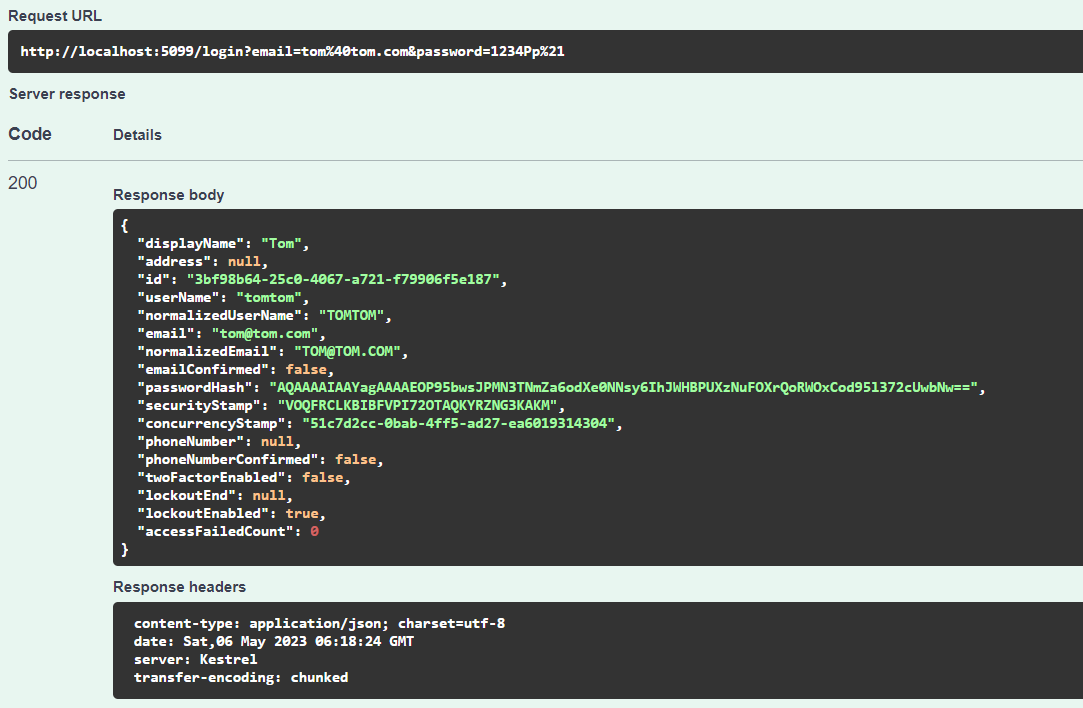Click the 'Details' column header
The height and width of the screenshot is (708, 1083).
[137, 135]
